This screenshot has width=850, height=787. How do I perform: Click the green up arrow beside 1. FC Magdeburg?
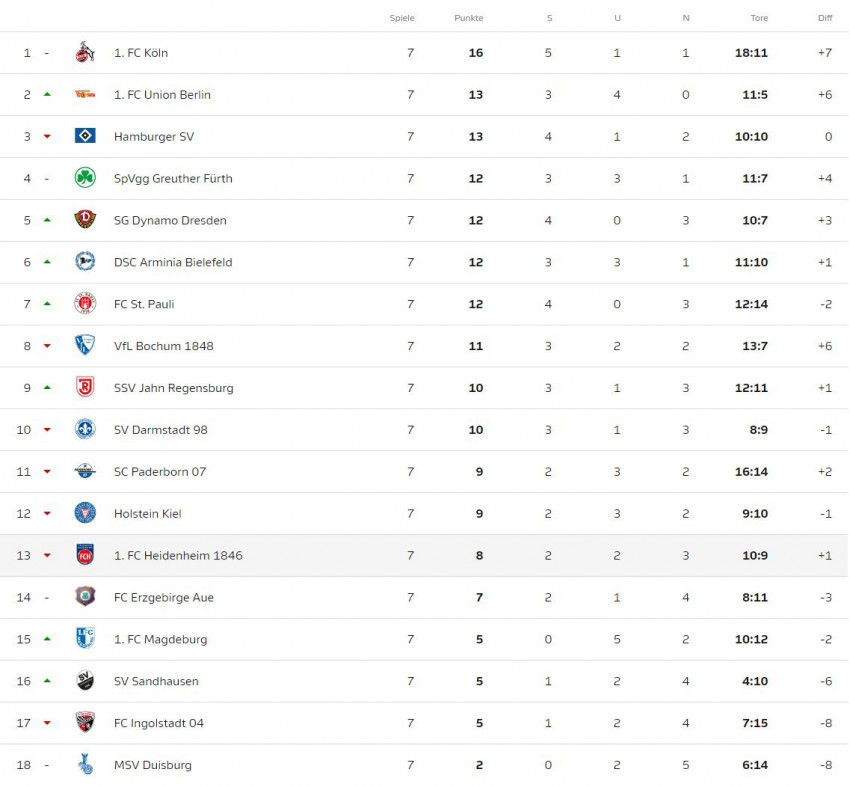[47, 639]
